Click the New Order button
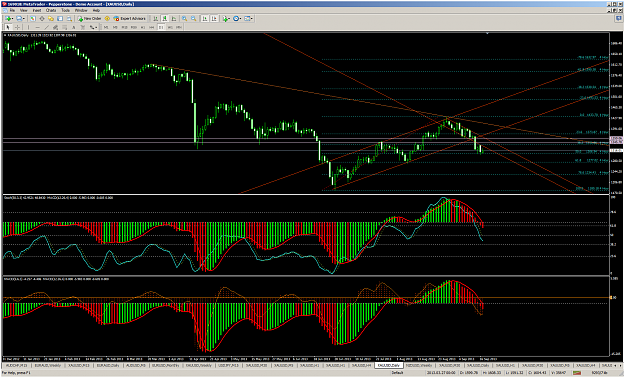The height and width of the screenshot is (377, 625). 89,18
